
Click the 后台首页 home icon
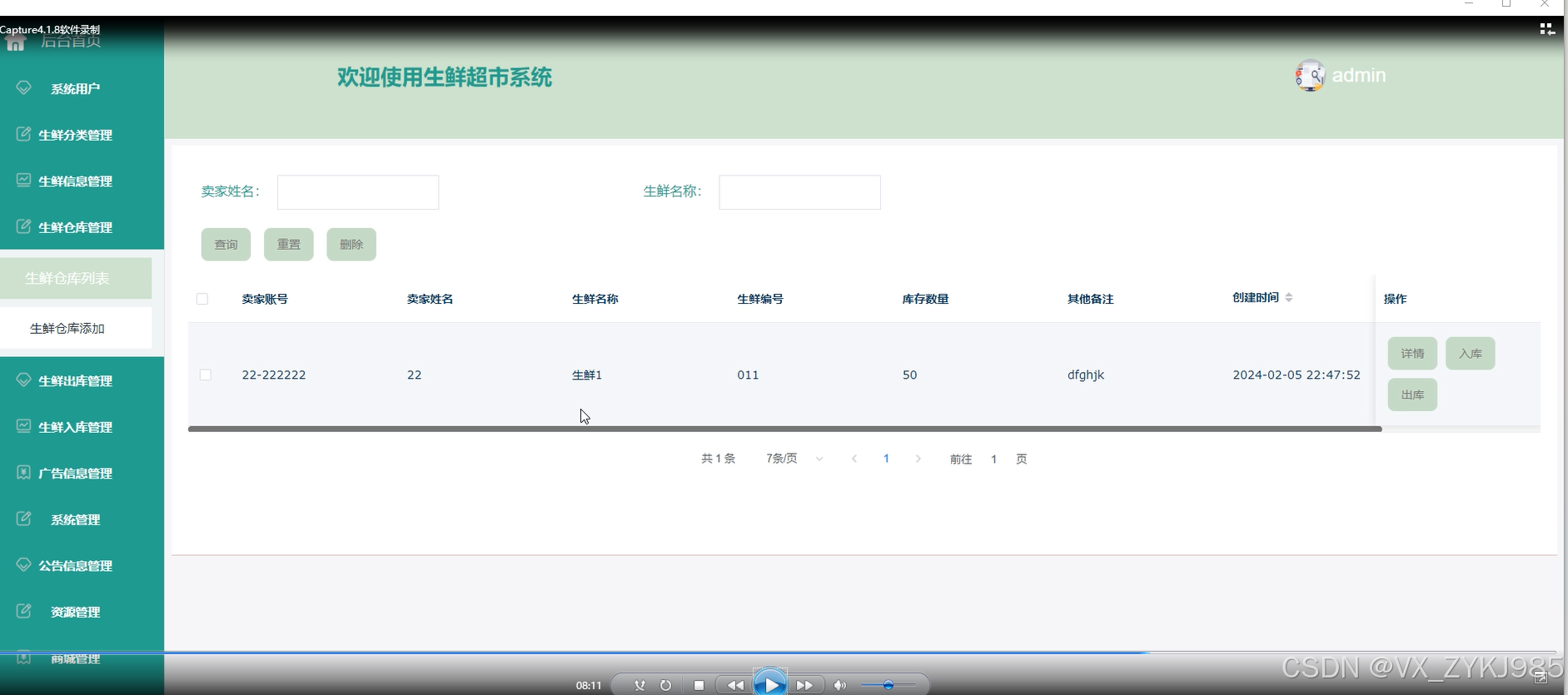[15, 42]
